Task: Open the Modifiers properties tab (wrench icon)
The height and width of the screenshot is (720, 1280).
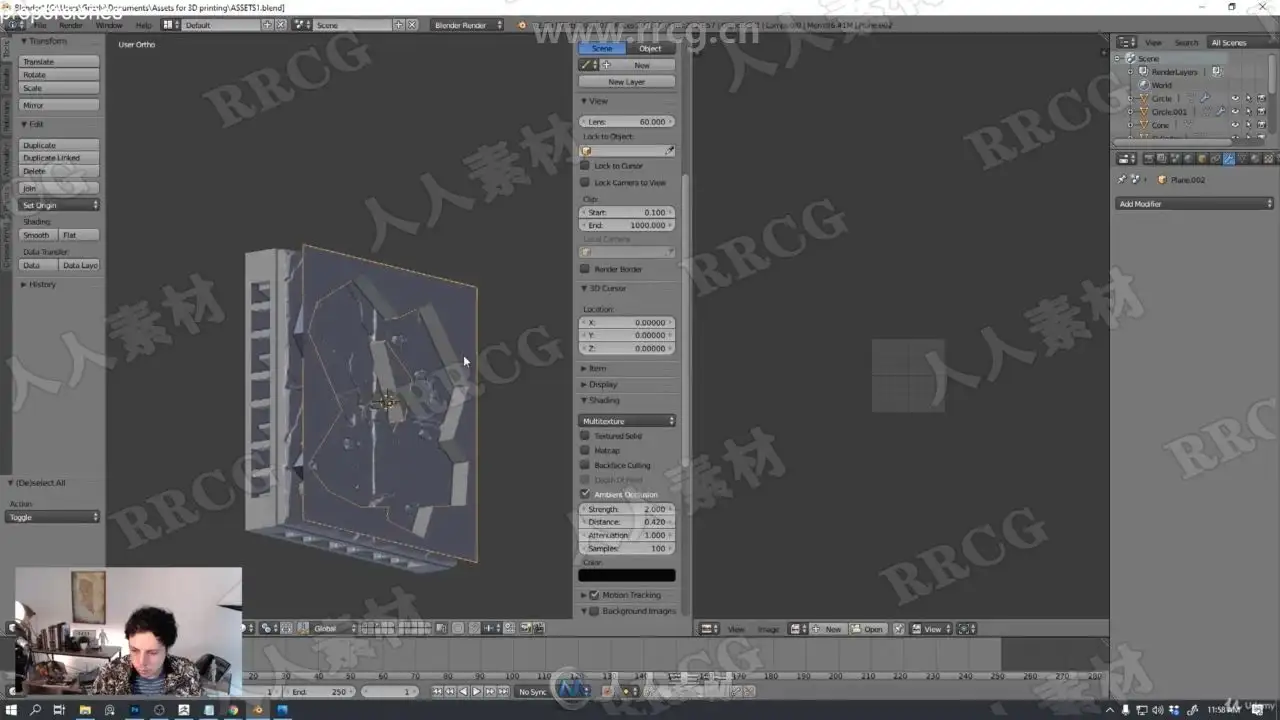Action: 1228,158
